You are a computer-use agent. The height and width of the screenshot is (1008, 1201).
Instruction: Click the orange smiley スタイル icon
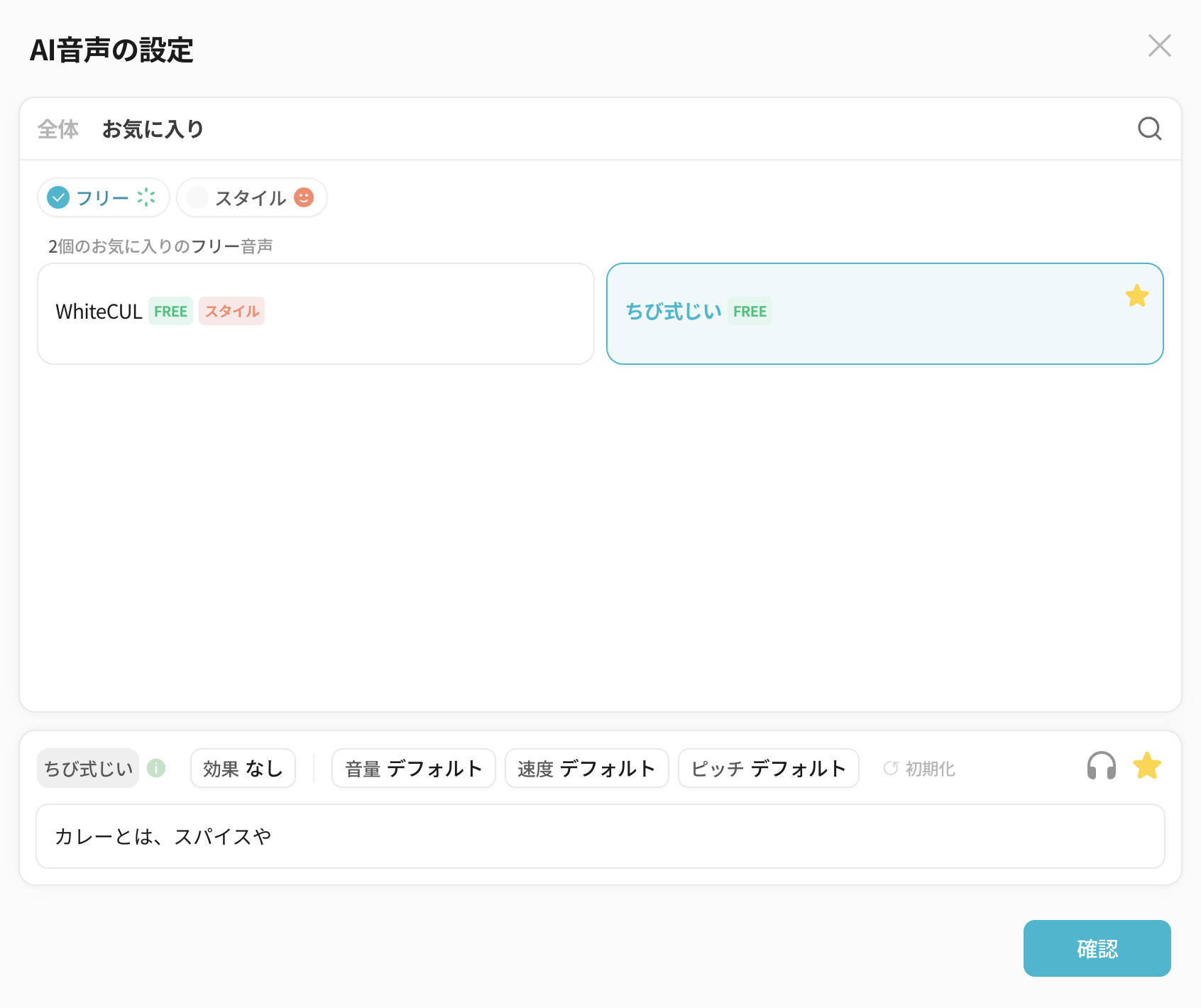tap(304, 197)
